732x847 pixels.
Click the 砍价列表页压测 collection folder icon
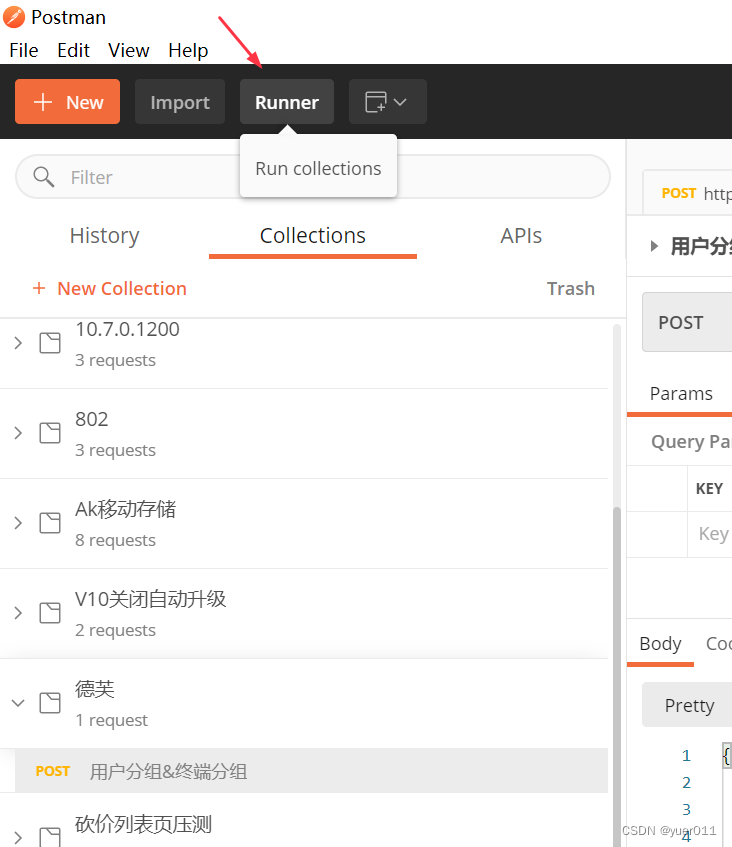pos(50,837)
